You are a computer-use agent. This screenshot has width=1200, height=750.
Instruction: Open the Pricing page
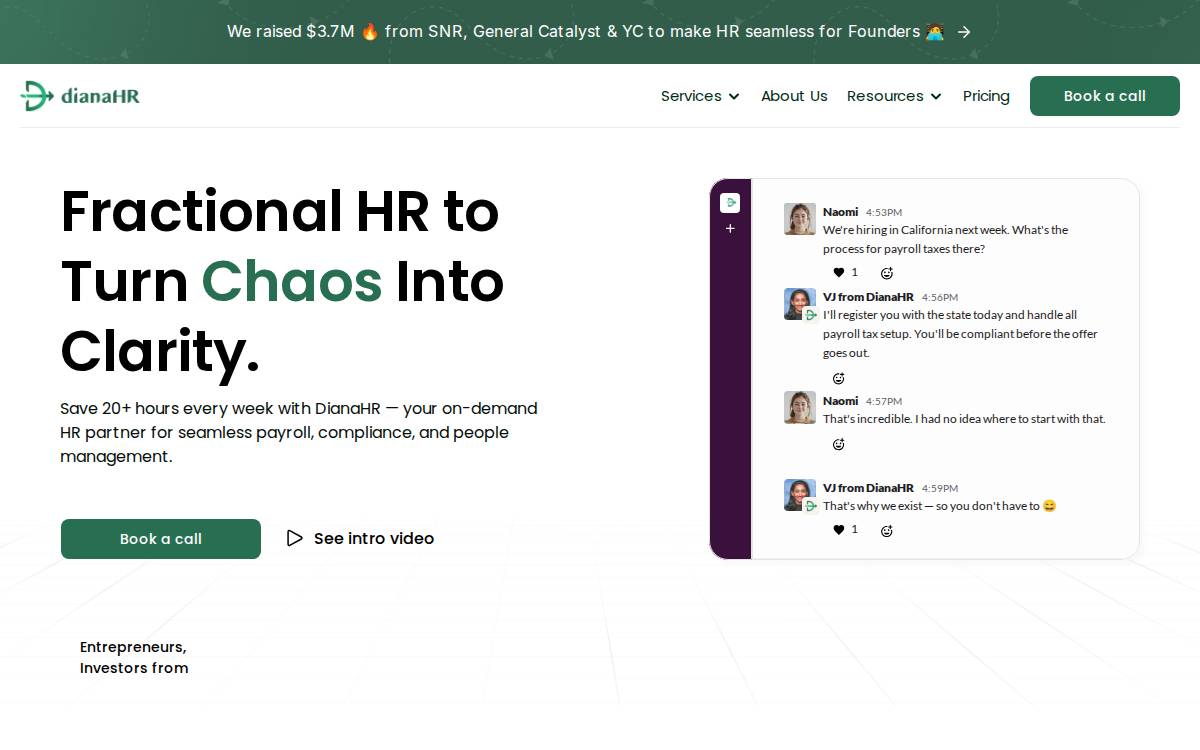coord(986,96)
